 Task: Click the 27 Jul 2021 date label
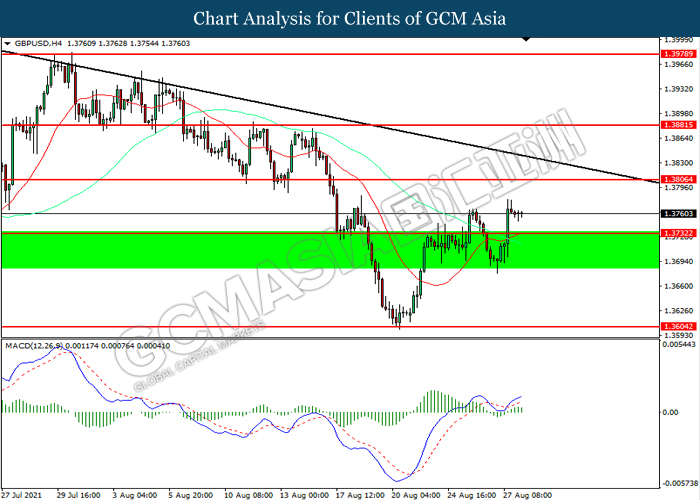[x=22, y=494]
